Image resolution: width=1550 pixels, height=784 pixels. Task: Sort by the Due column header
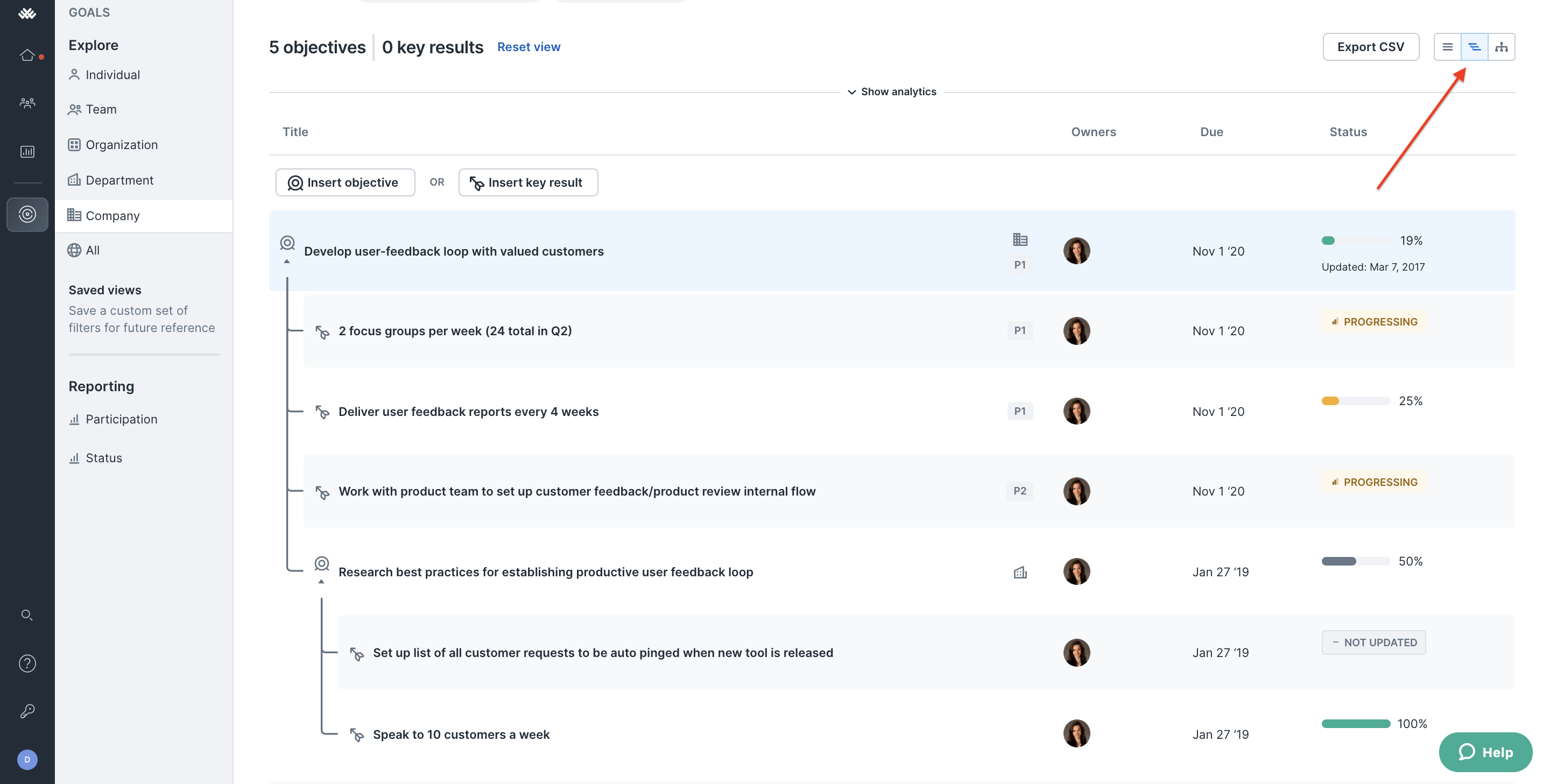[1211, 132]
